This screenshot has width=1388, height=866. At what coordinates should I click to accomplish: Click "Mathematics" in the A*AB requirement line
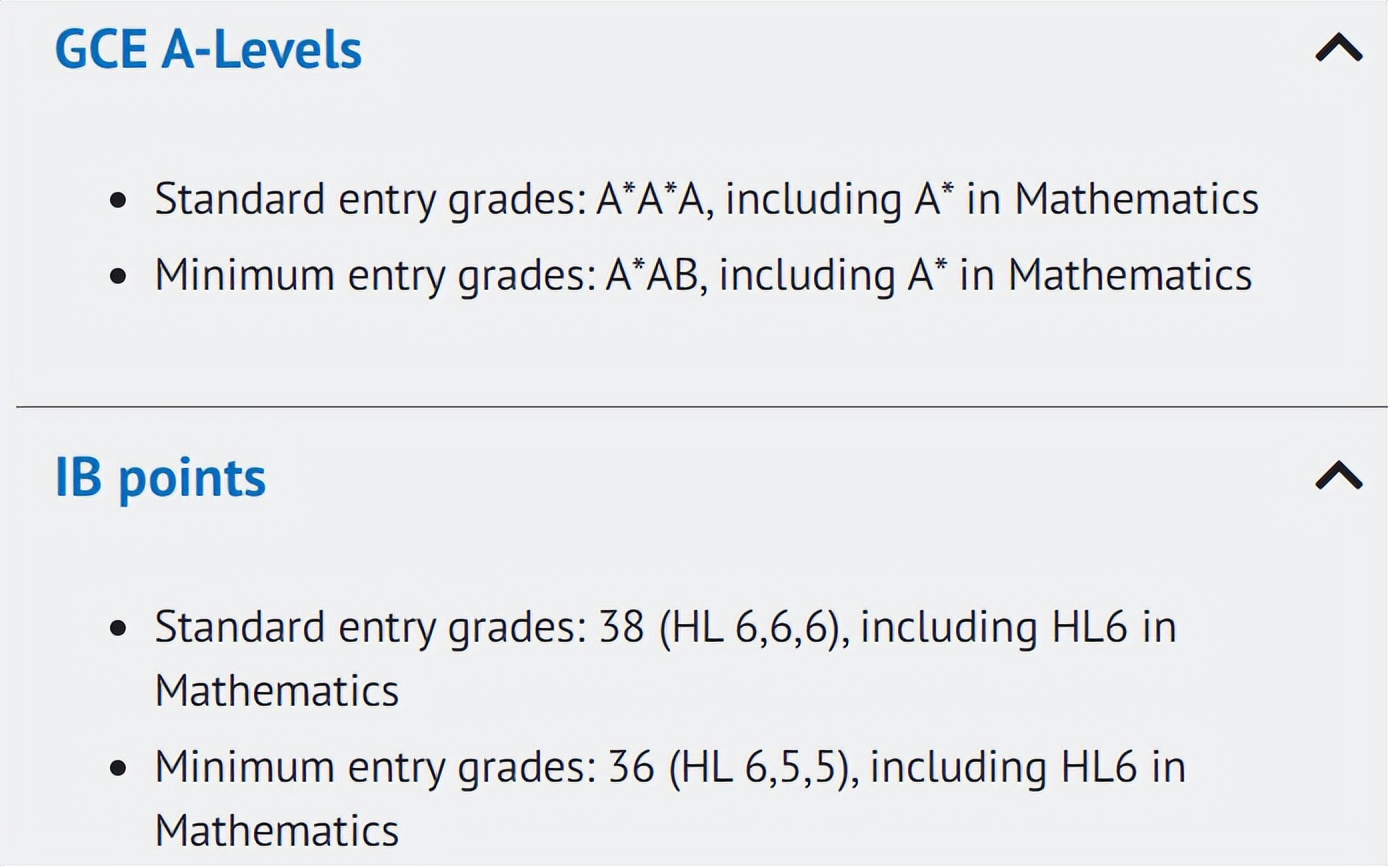pyautogui.click(x=1129, y=275)
